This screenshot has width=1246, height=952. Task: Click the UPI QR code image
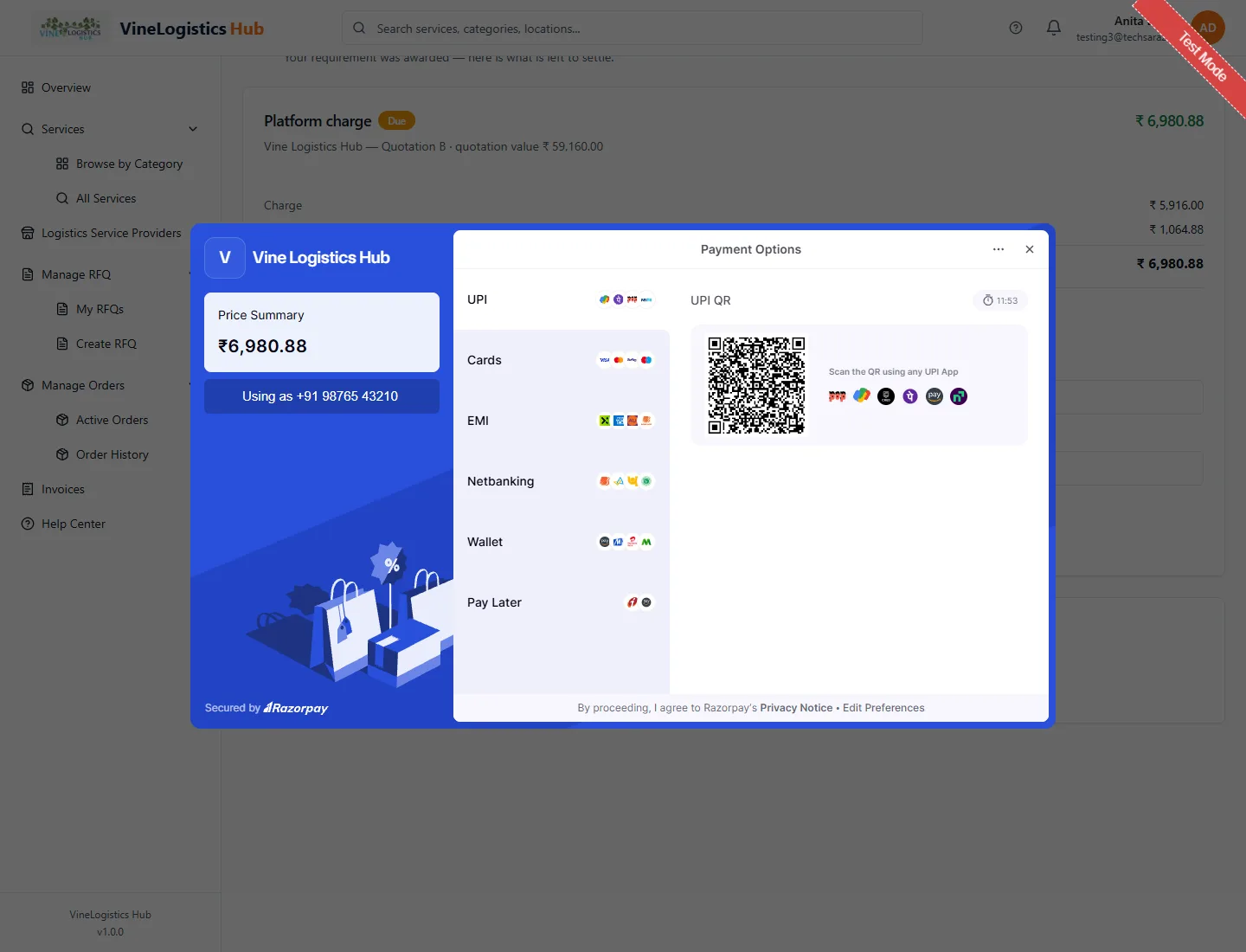click(x=756, y=385)
